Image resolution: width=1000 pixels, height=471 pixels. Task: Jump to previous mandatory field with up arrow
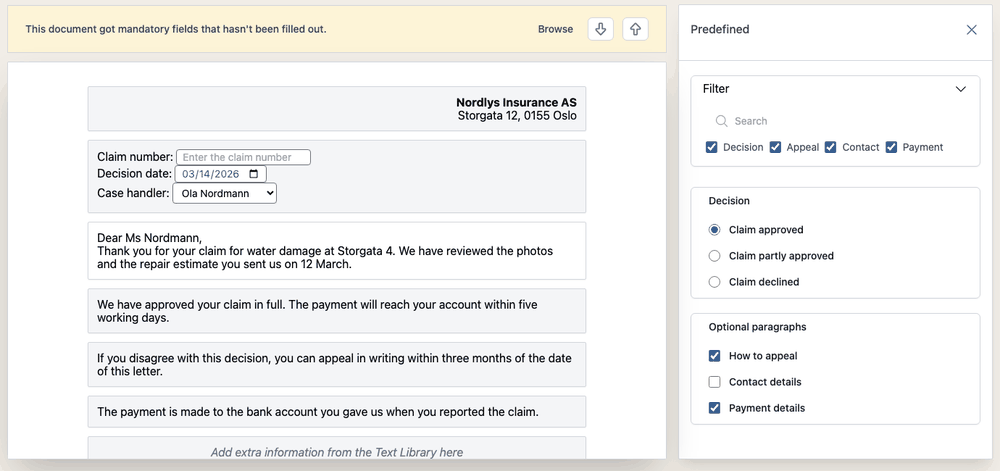[635, 29]
